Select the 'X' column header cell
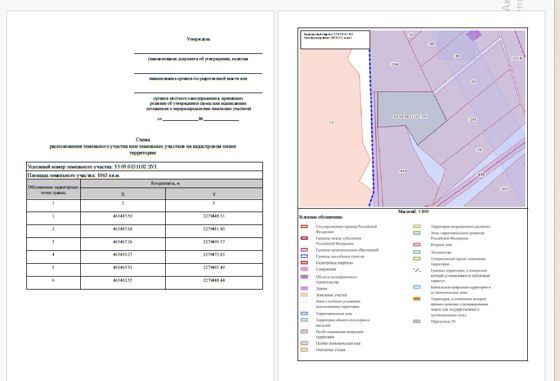This screenshot has height=381, width=560. (123, 194)
